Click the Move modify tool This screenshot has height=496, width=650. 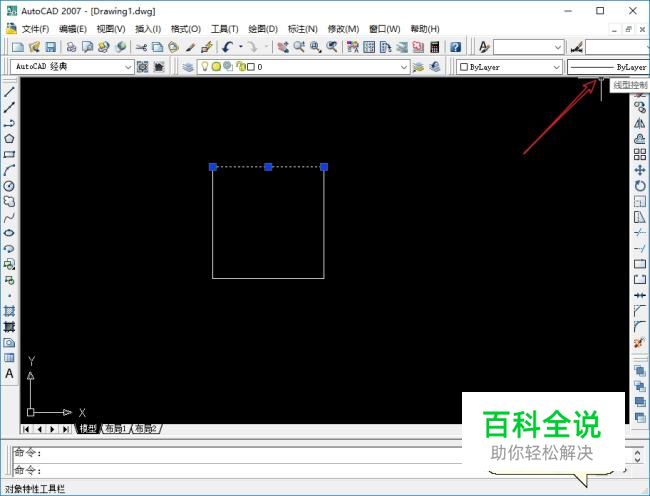tap(640, 170)
